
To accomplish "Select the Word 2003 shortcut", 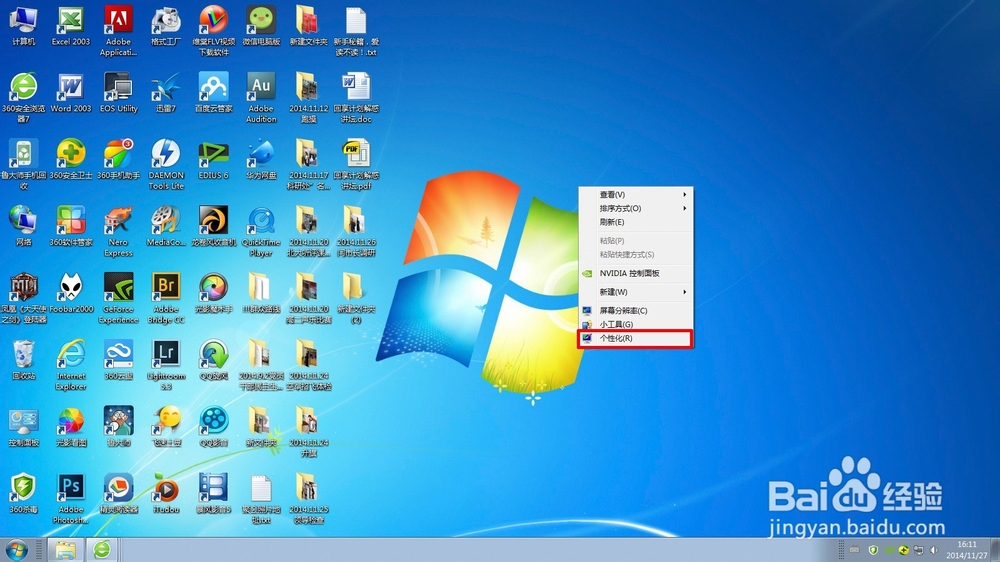I will pos(71,93).
